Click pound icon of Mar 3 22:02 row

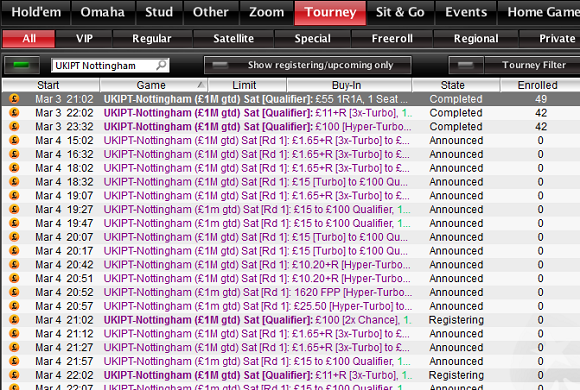click(x=14, y=112)
